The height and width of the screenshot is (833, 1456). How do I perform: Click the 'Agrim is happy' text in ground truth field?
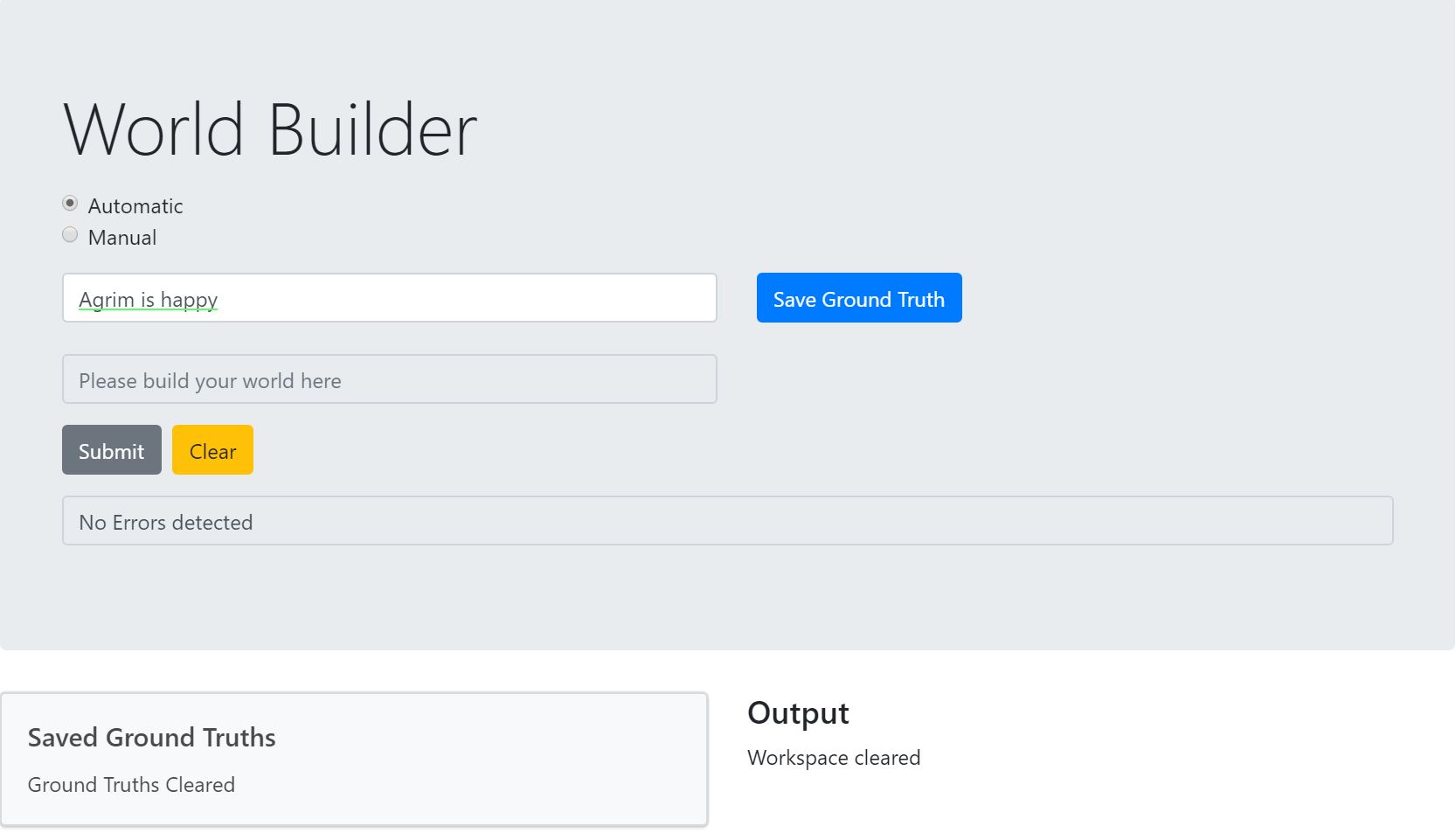click(148, 300)
